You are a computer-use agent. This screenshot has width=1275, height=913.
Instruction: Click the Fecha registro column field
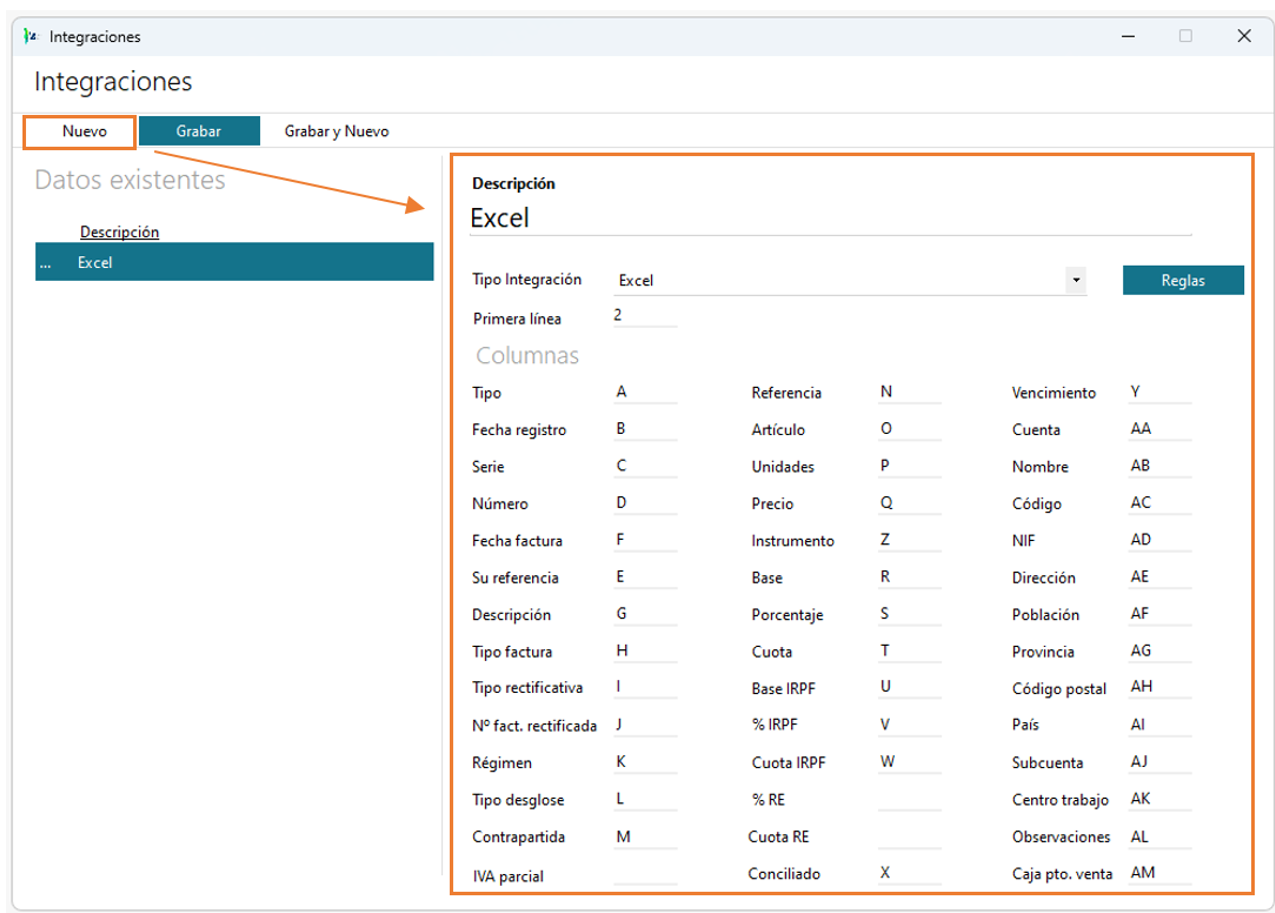point(645,429)
